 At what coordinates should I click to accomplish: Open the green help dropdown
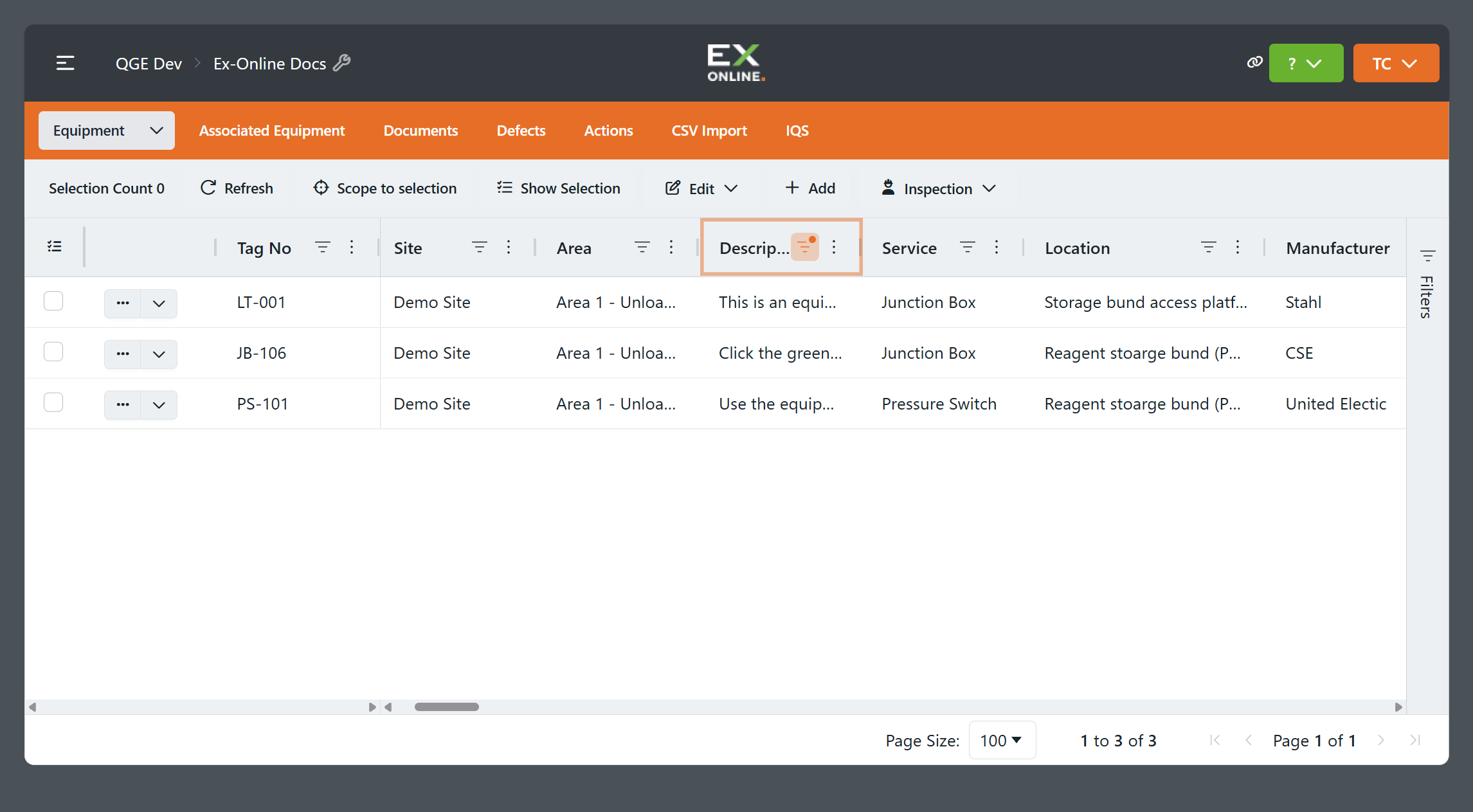click(x=1306, y=63)
